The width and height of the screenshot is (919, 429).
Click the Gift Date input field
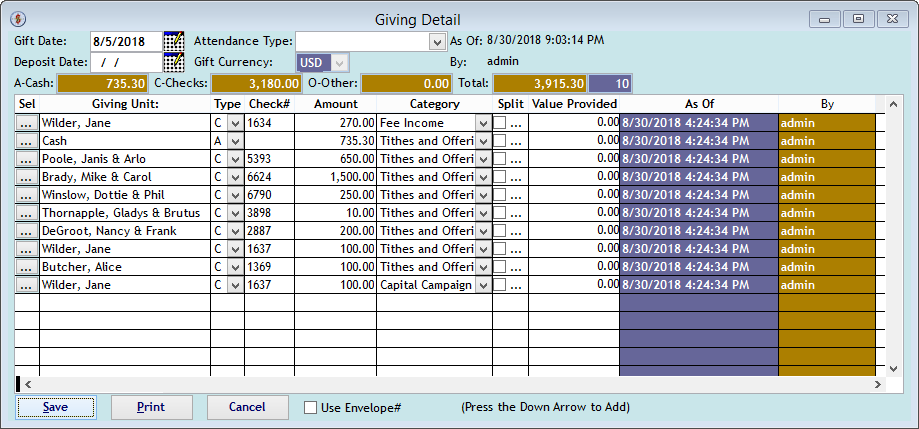tap(127, 42)
